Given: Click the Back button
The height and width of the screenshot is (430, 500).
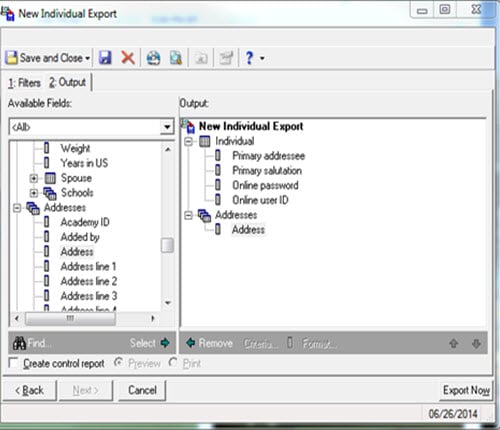Looking at the screenshot, I should 30,390.
